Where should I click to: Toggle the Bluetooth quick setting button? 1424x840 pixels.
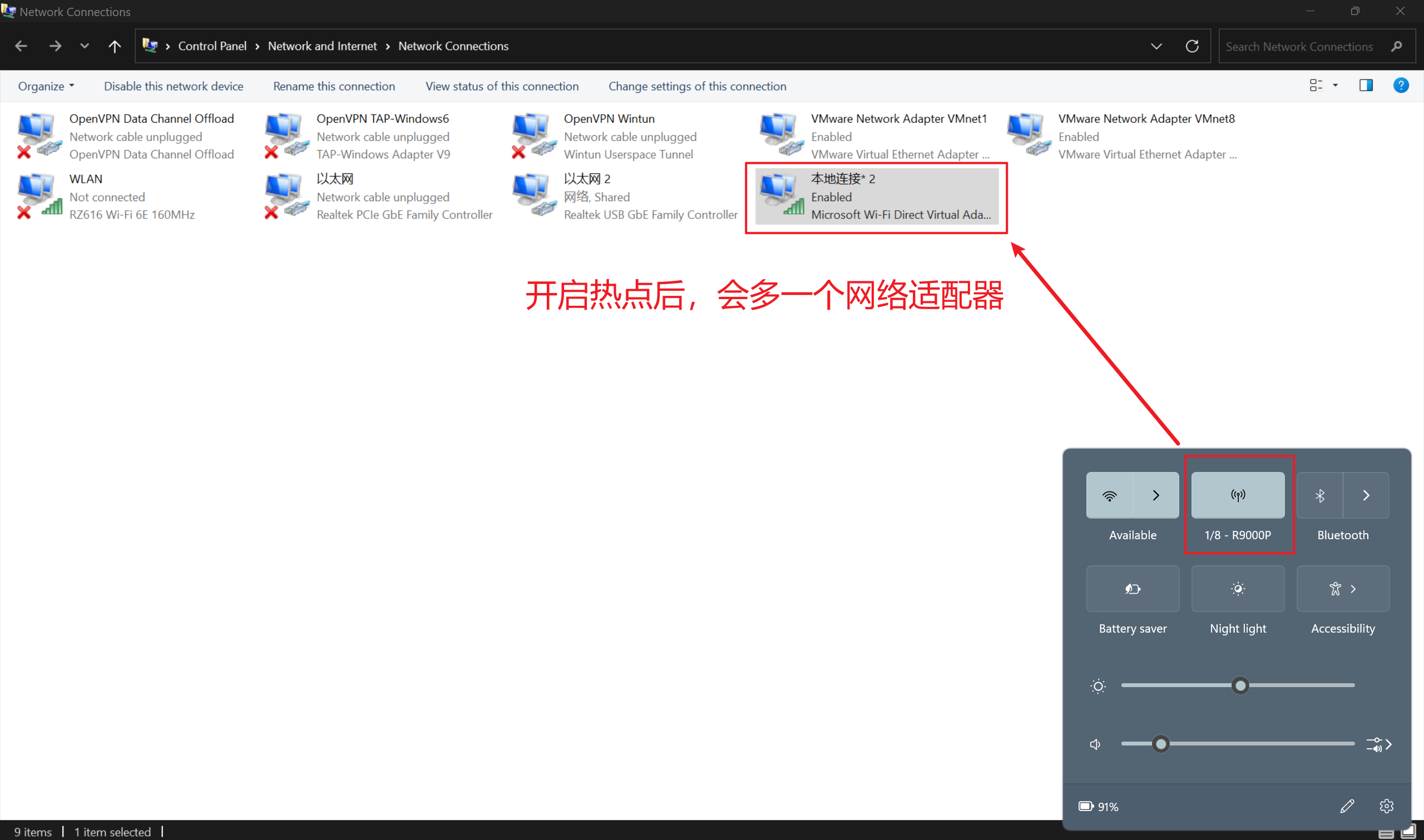tap(1319, 495)
